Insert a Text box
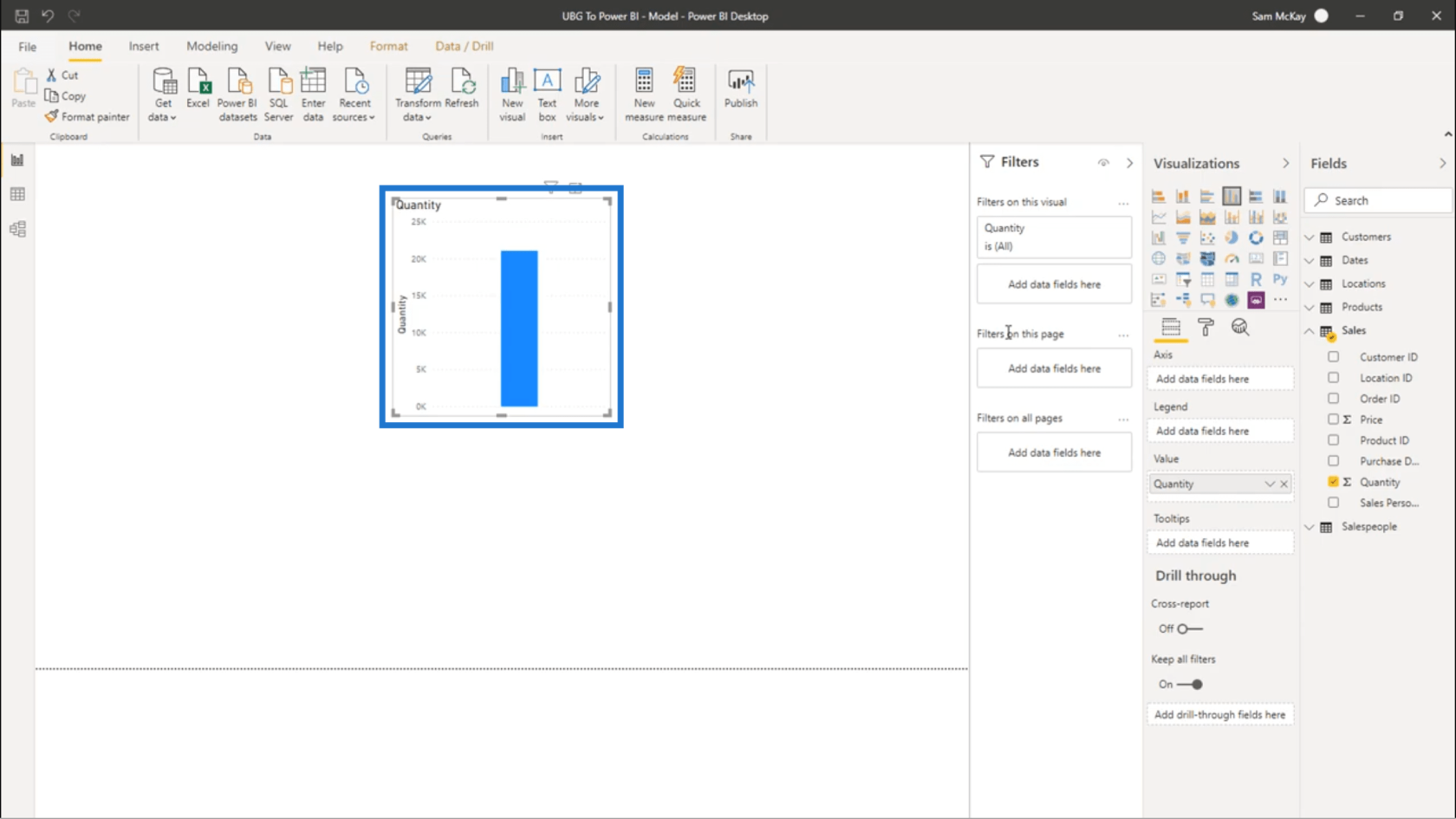The image size is (1456, 819). (547, 95)
